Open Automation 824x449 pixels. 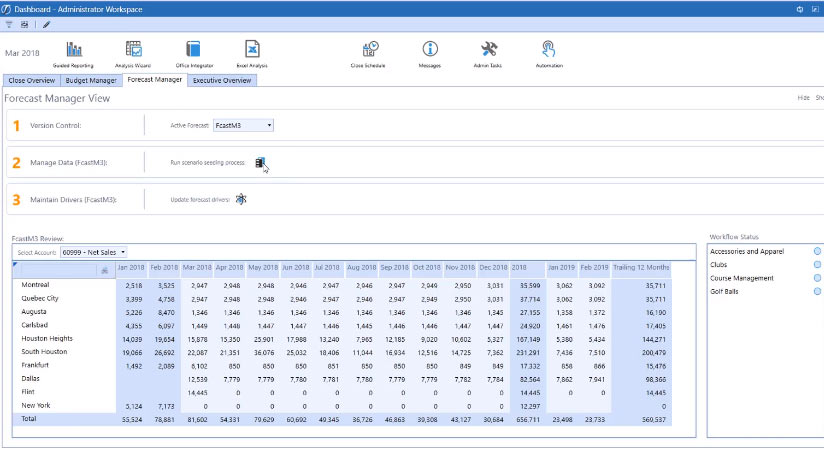pos(548,50)
